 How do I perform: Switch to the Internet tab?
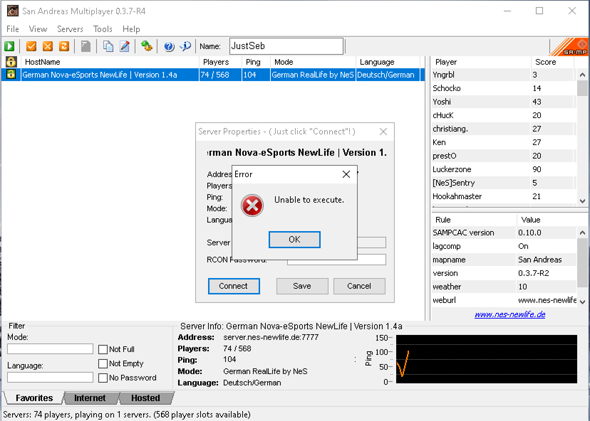90,398
